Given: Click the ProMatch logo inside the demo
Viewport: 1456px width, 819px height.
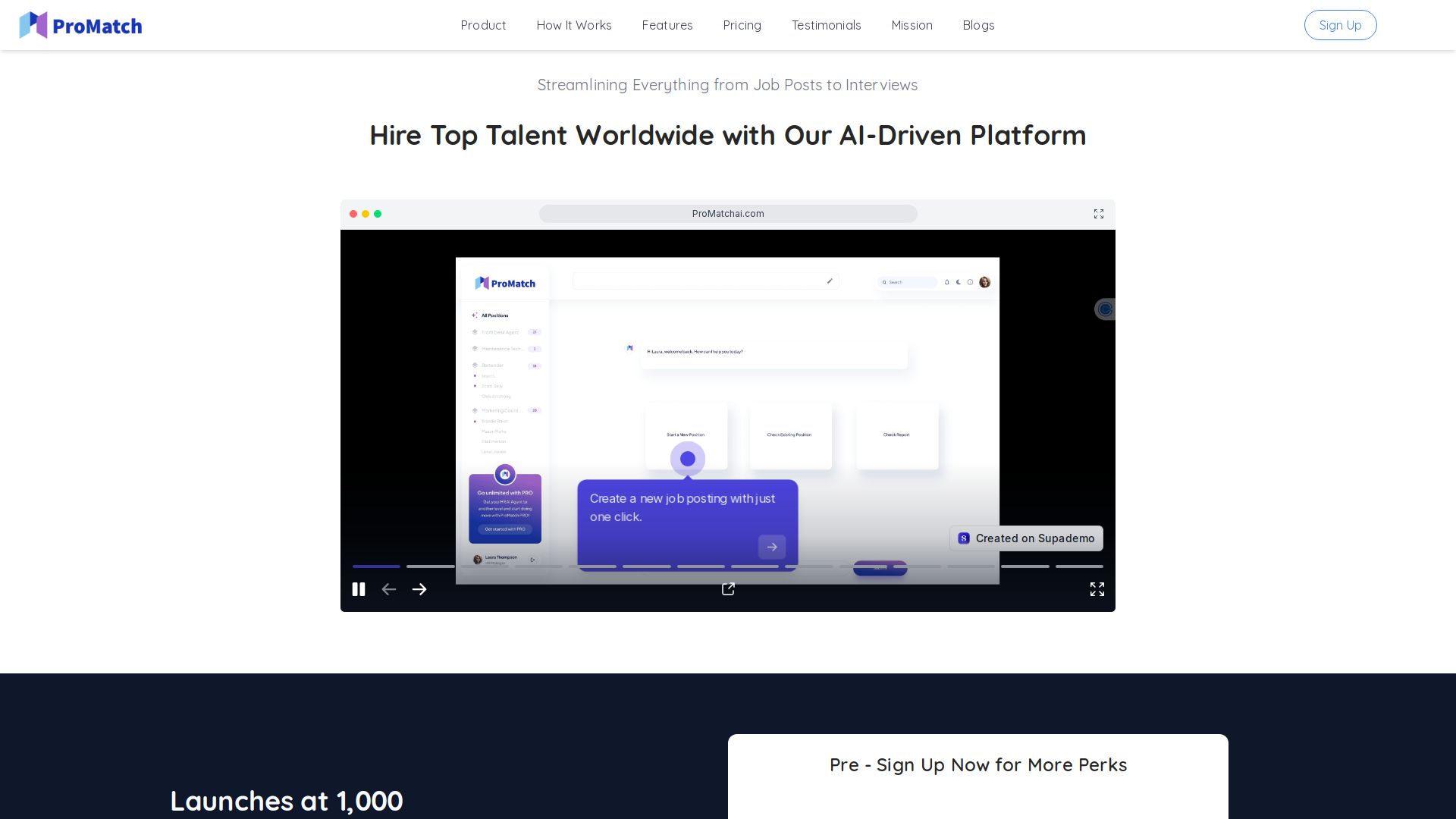Looking at the screenshot, I should pos(505,283).
